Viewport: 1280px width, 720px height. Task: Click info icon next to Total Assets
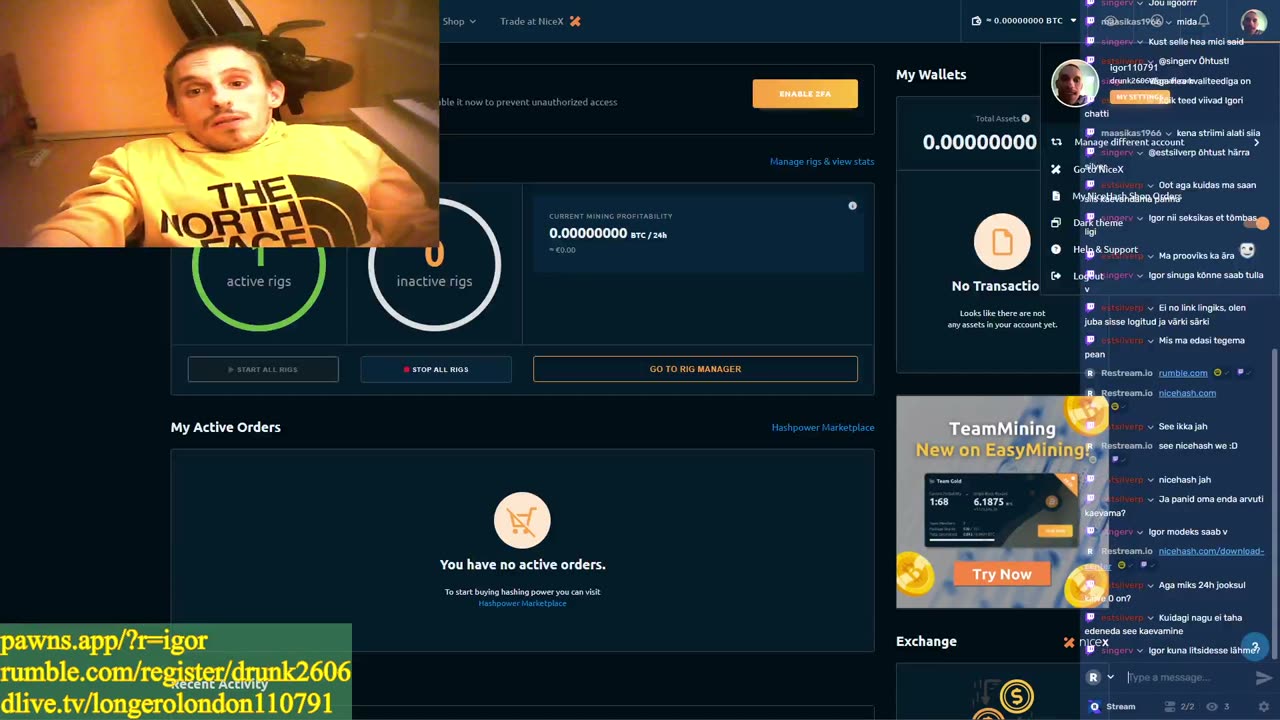[x=1026, y=118]
